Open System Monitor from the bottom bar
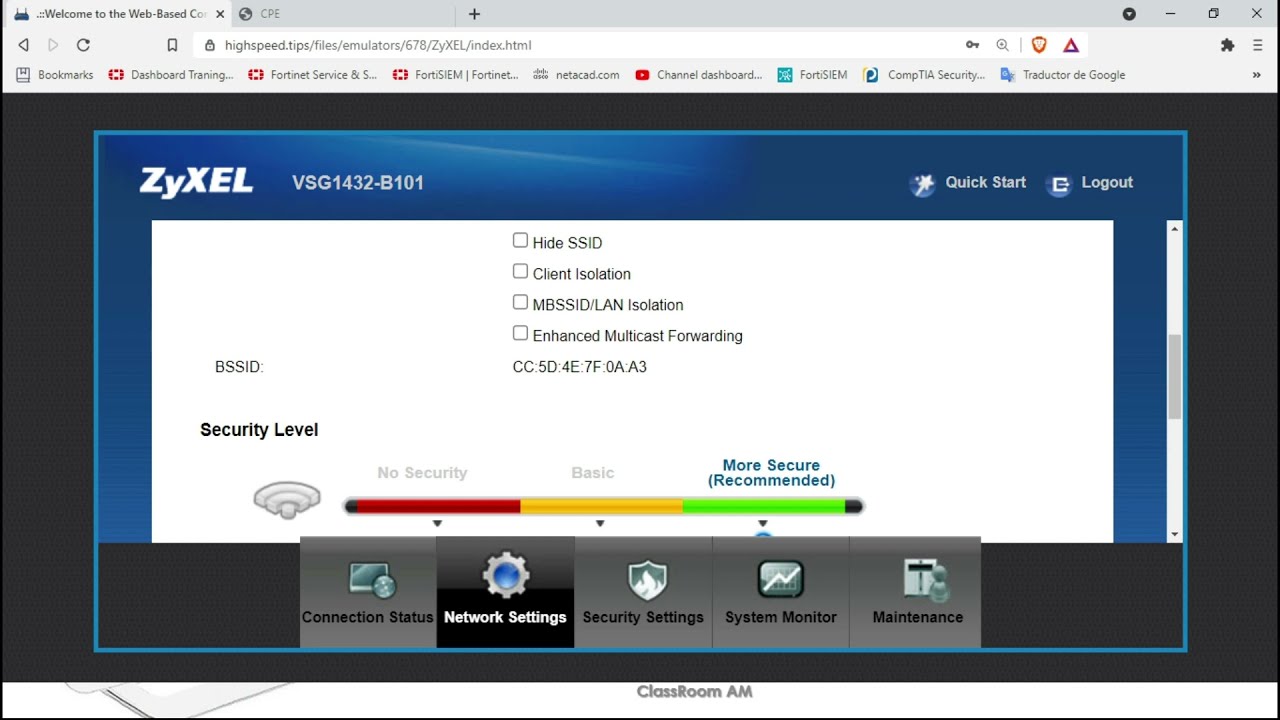 tap(781, 592)
